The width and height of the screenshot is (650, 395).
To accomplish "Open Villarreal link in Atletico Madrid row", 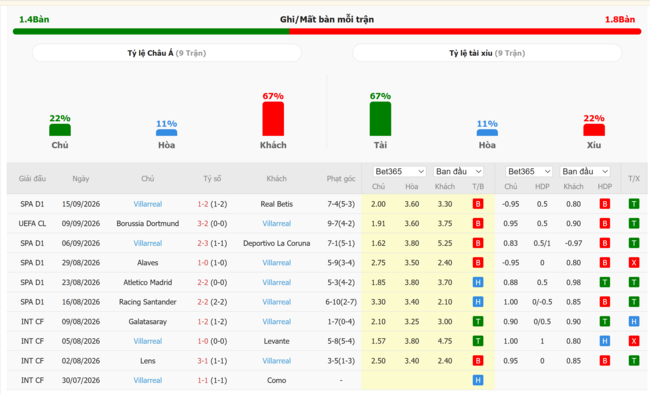I will (x=276, y=282).
